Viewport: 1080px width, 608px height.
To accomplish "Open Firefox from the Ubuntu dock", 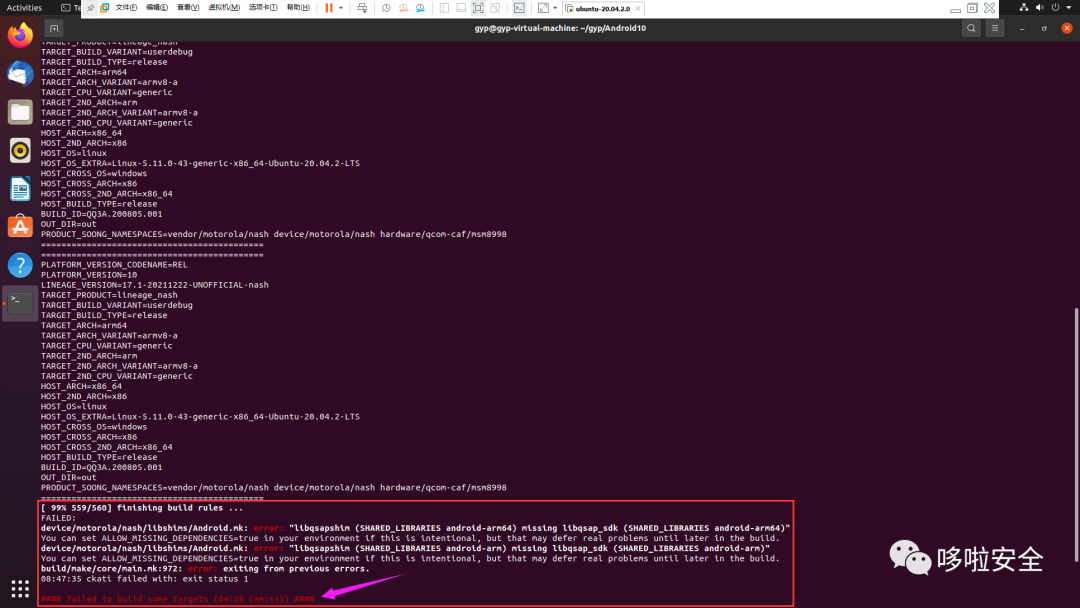I will click(x=20, y=35).
